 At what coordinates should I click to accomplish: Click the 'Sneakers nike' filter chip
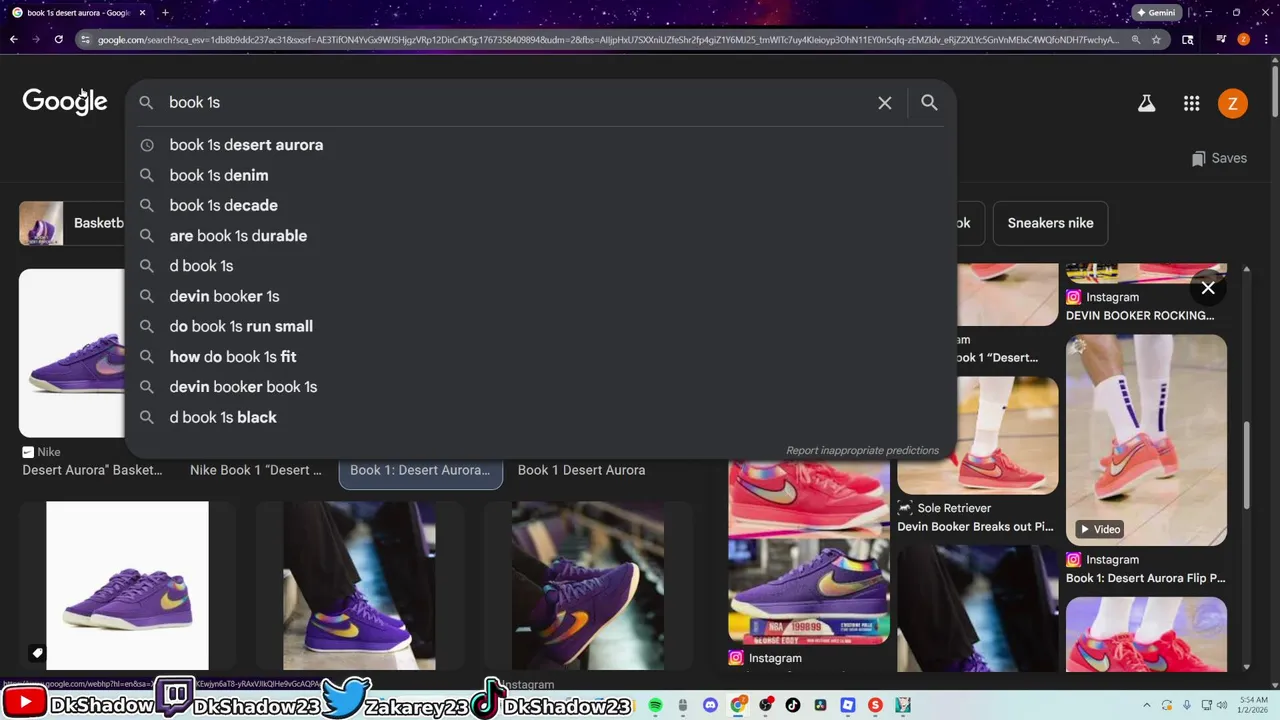(1050, 223)
